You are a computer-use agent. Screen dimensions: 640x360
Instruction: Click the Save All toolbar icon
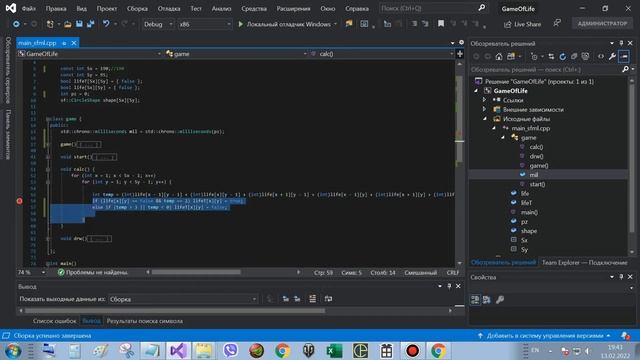point(90,24)
